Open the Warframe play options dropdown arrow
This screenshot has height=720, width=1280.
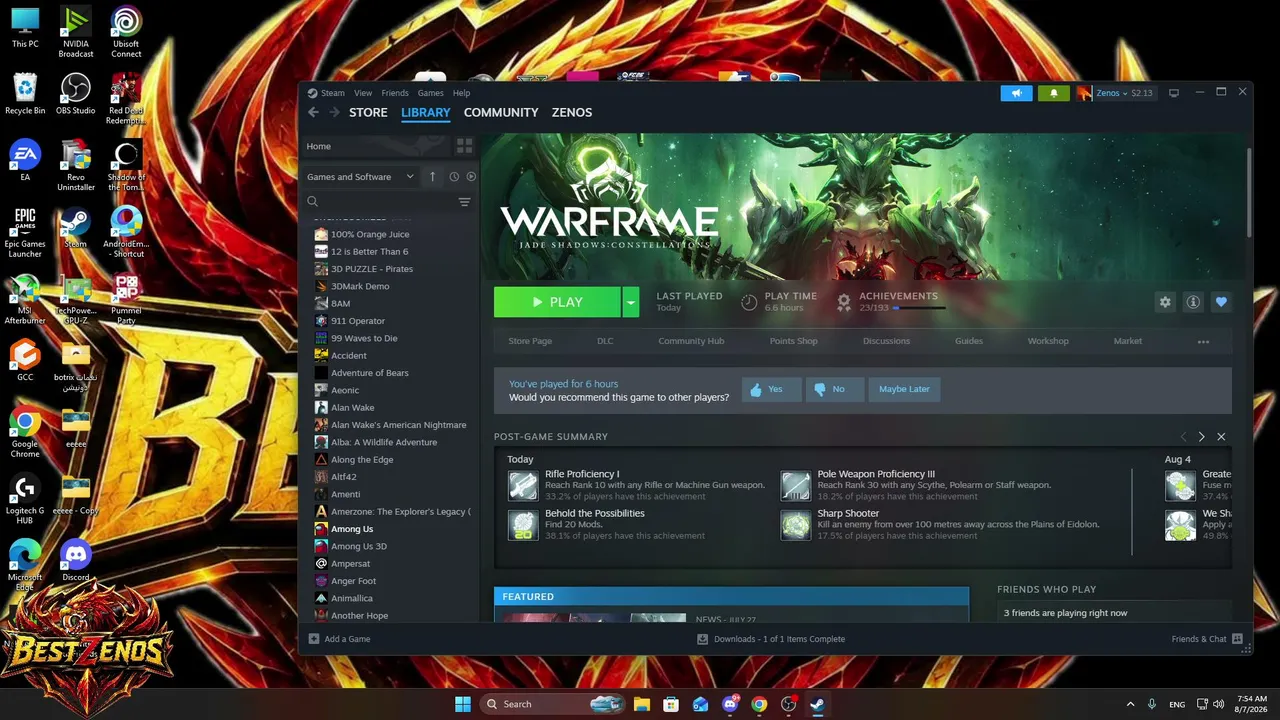pyautogui.click(x=630, y=302)
